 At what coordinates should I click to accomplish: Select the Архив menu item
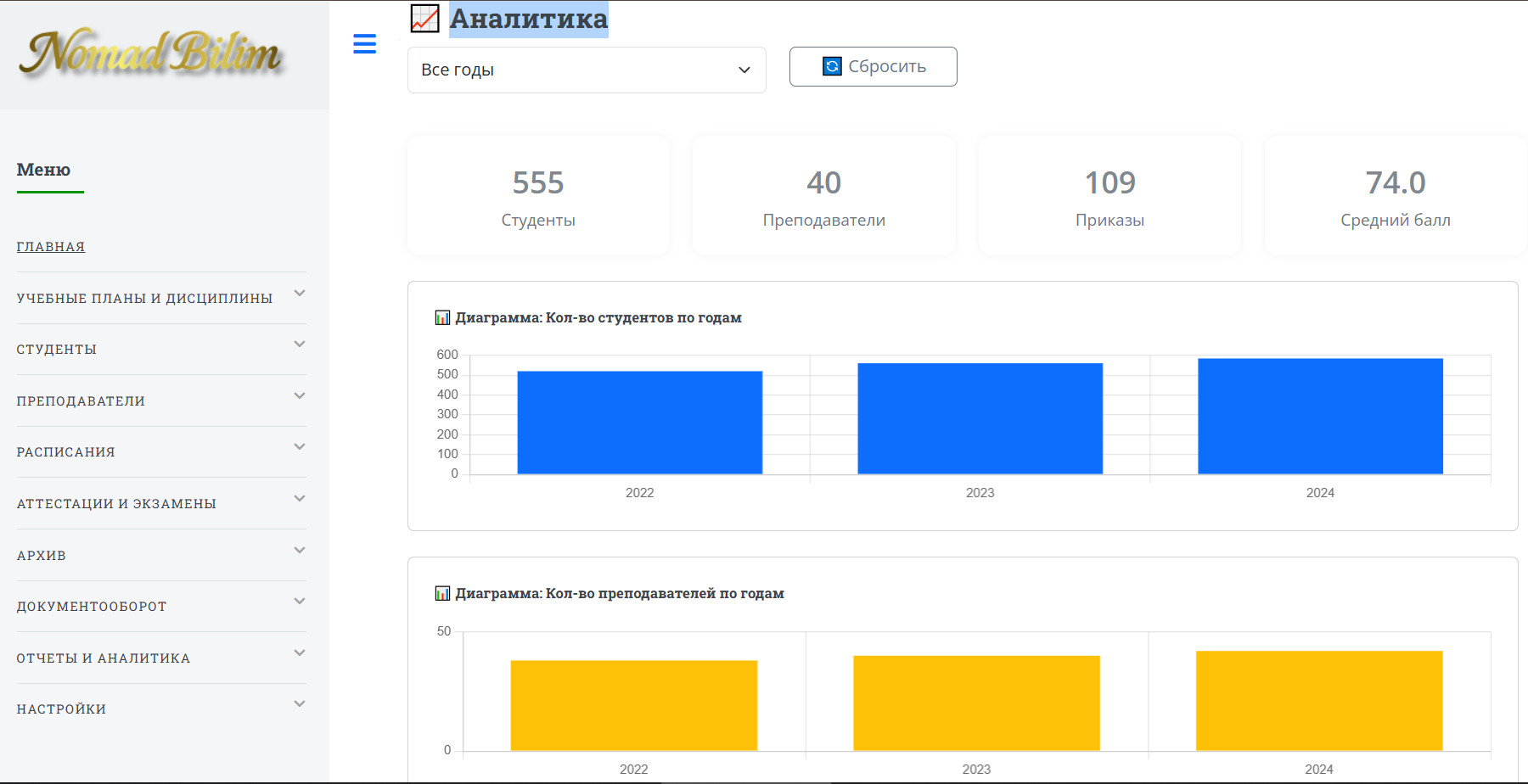click(x=42, y=556)
